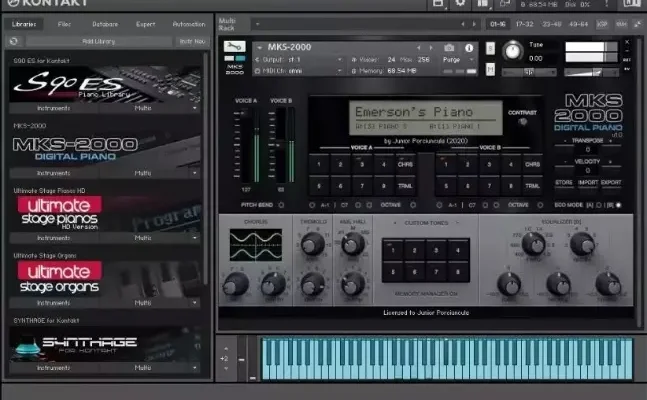The width and height of the screenshot is (647, 400).
Task: Expand the S90 ES library options arrow
Action: coord(195,107)
